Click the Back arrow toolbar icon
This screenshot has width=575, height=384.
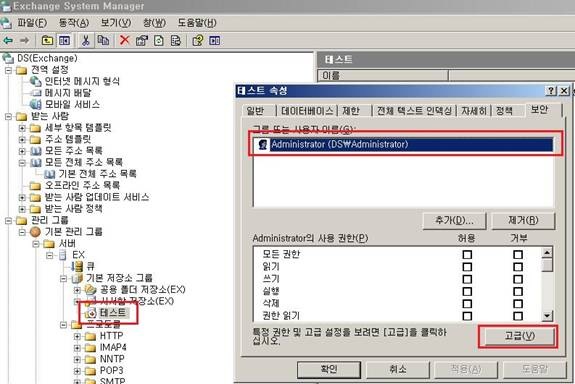tap(8, 40)
